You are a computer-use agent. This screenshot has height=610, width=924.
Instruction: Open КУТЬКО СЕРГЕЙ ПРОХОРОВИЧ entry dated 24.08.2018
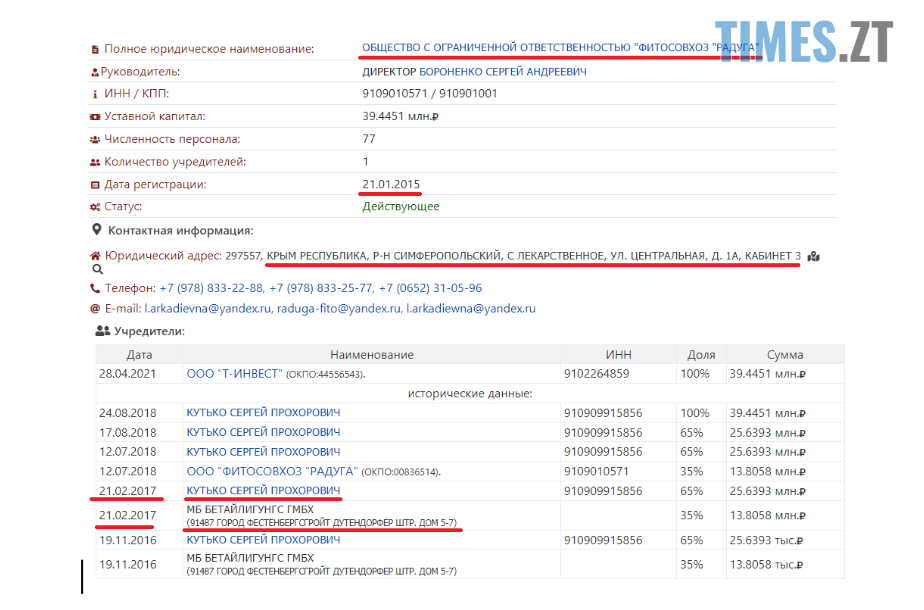tap(263, 413)
